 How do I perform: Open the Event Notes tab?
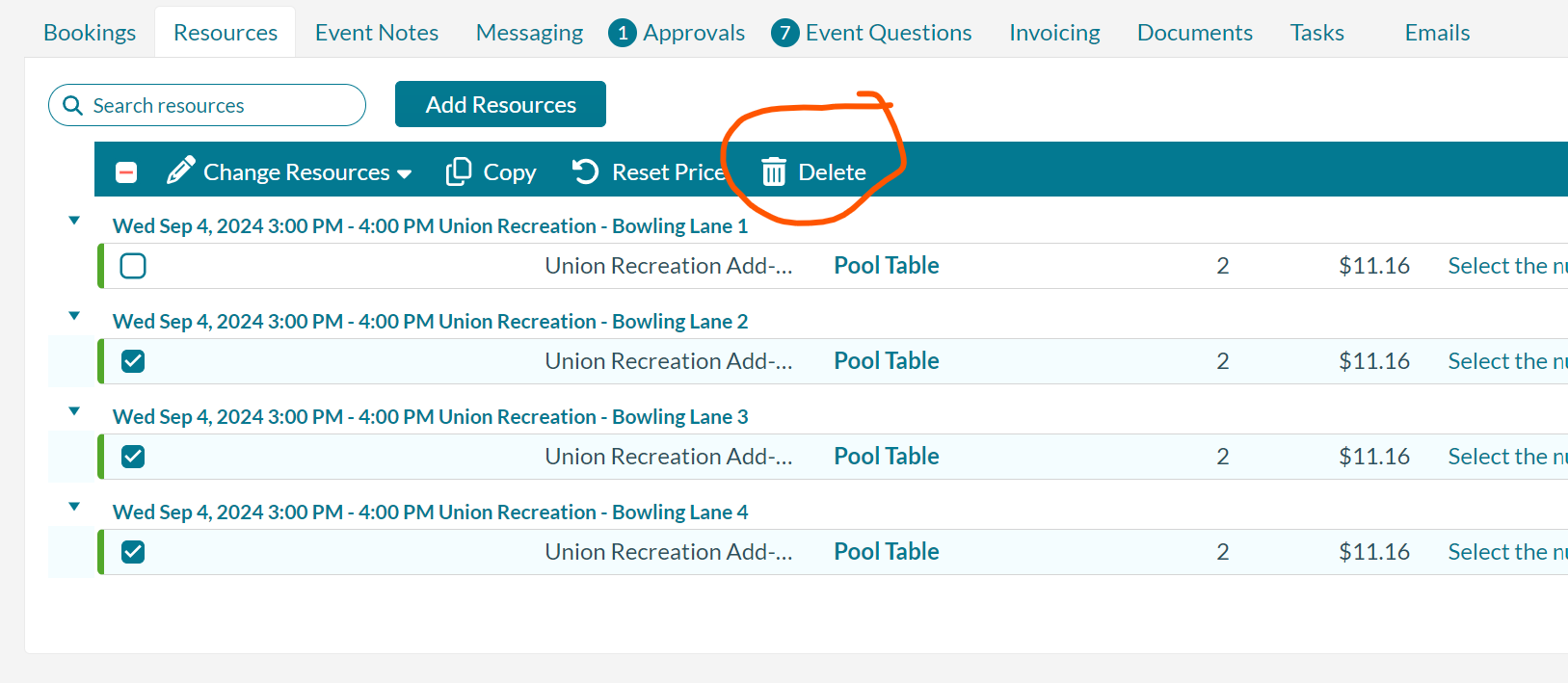click(377, 33)
